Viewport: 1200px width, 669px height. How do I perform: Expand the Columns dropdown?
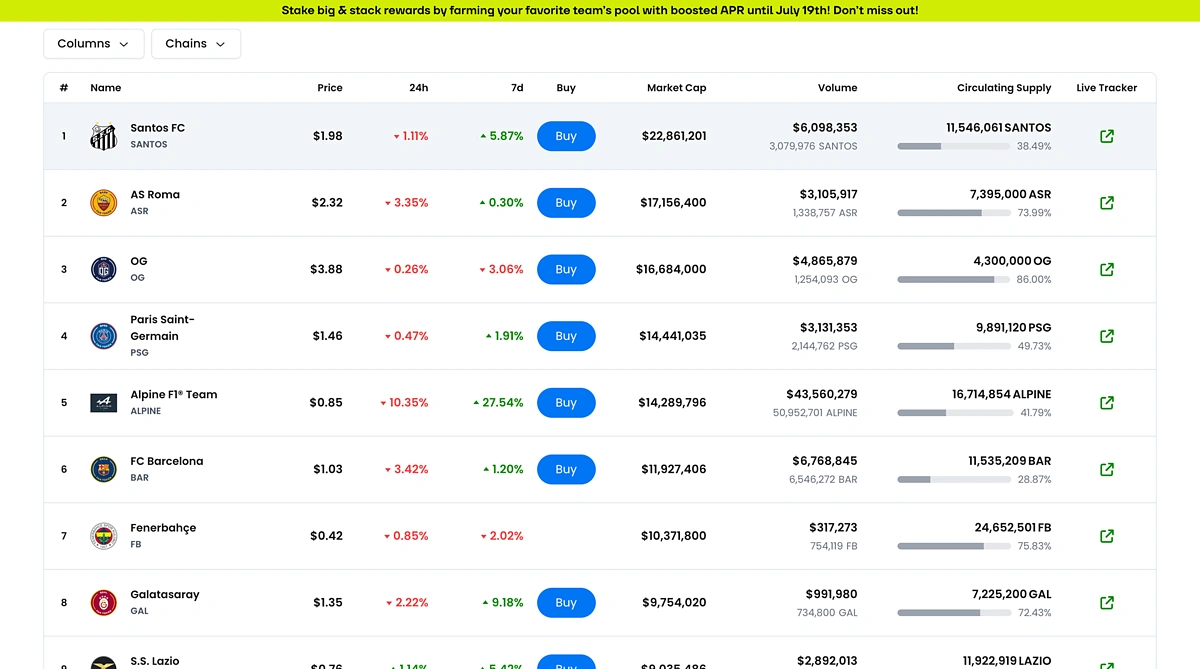(93, 44)
